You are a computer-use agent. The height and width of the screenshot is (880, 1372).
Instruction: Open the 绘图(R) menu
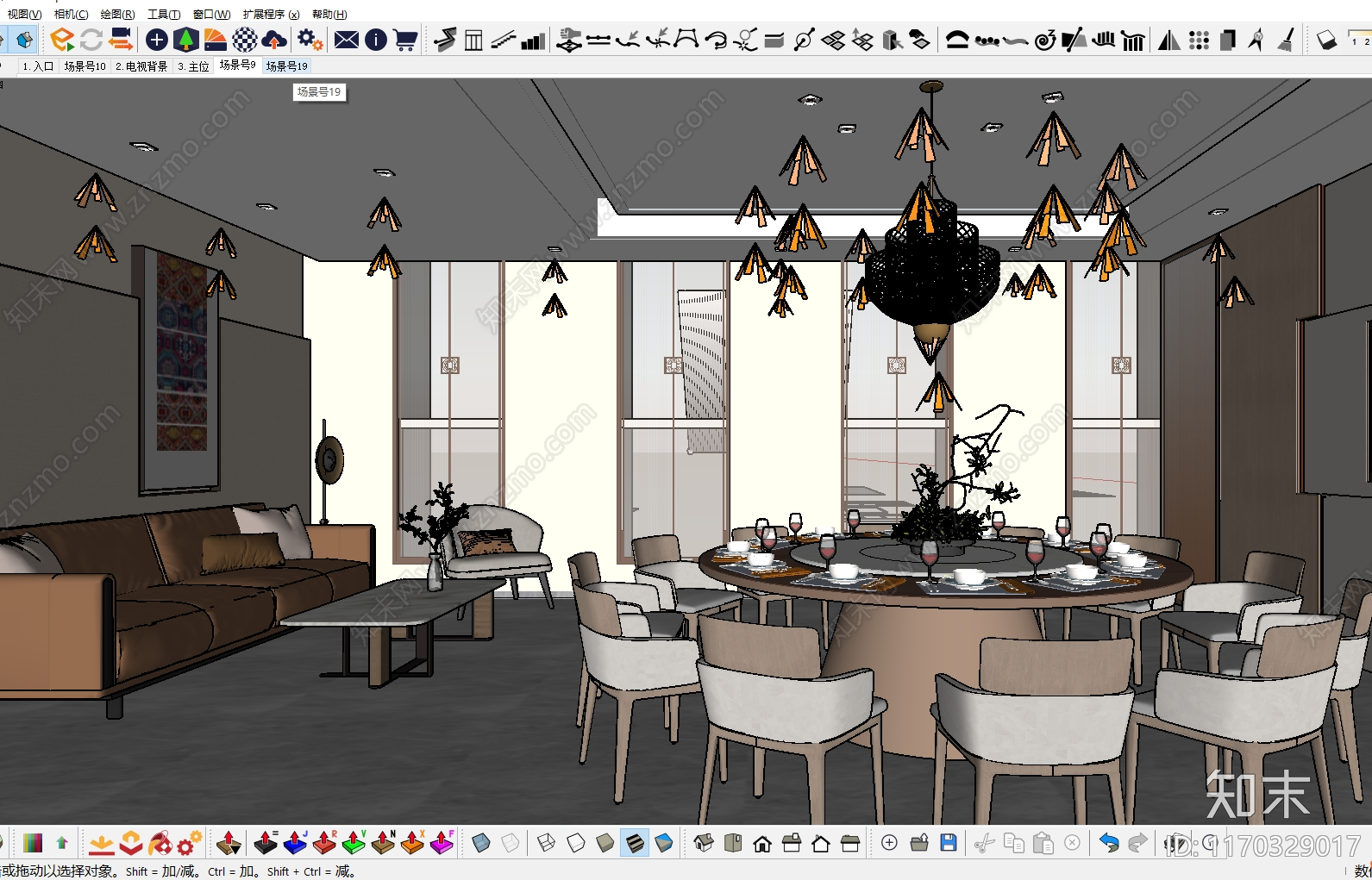point(117,15)
